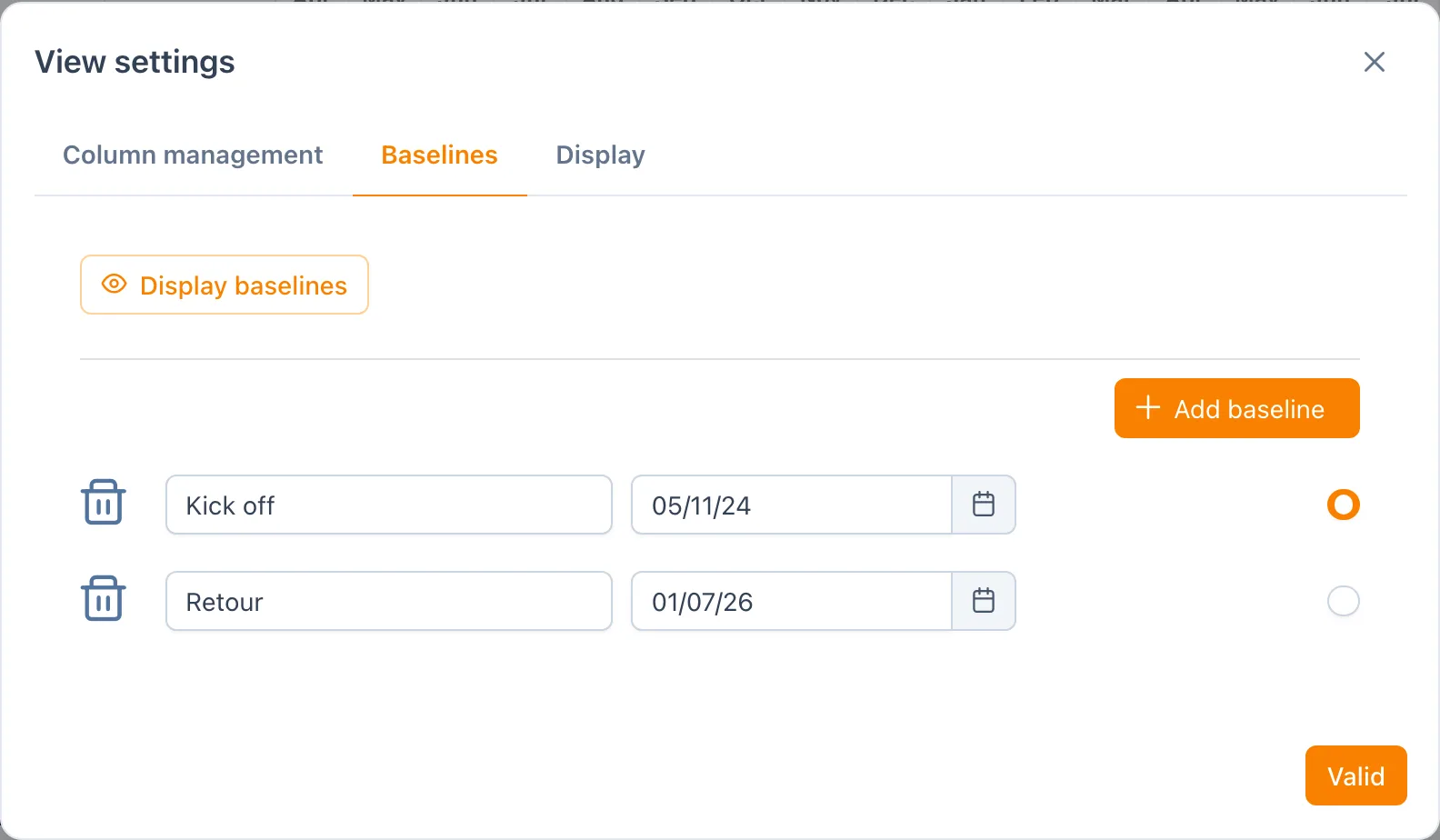The height and width of the screenshot is (840, 1440).
Task: Switch to the Column management tab
Action: point(193,155)
